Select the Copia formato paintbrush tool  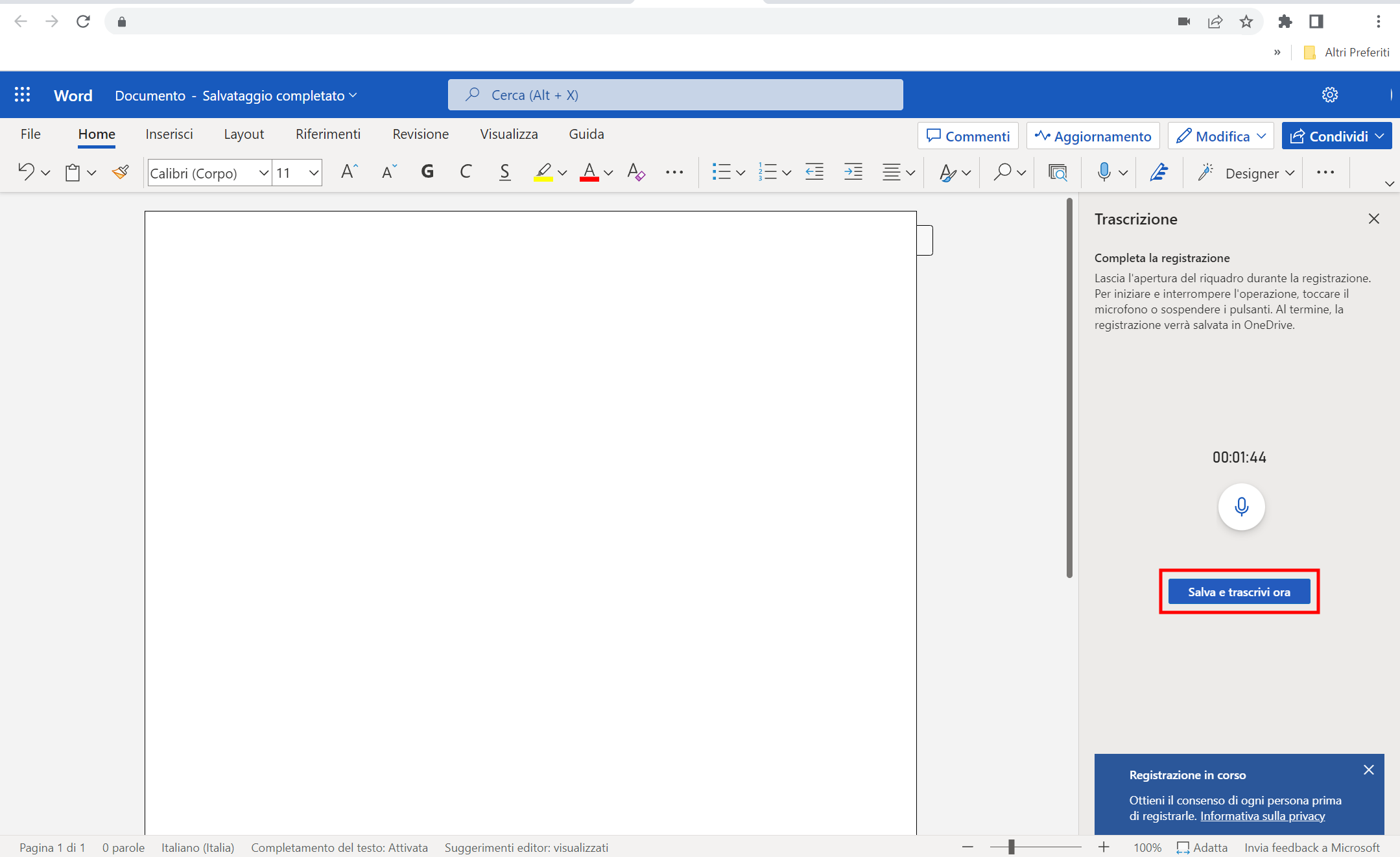[120, 172]
